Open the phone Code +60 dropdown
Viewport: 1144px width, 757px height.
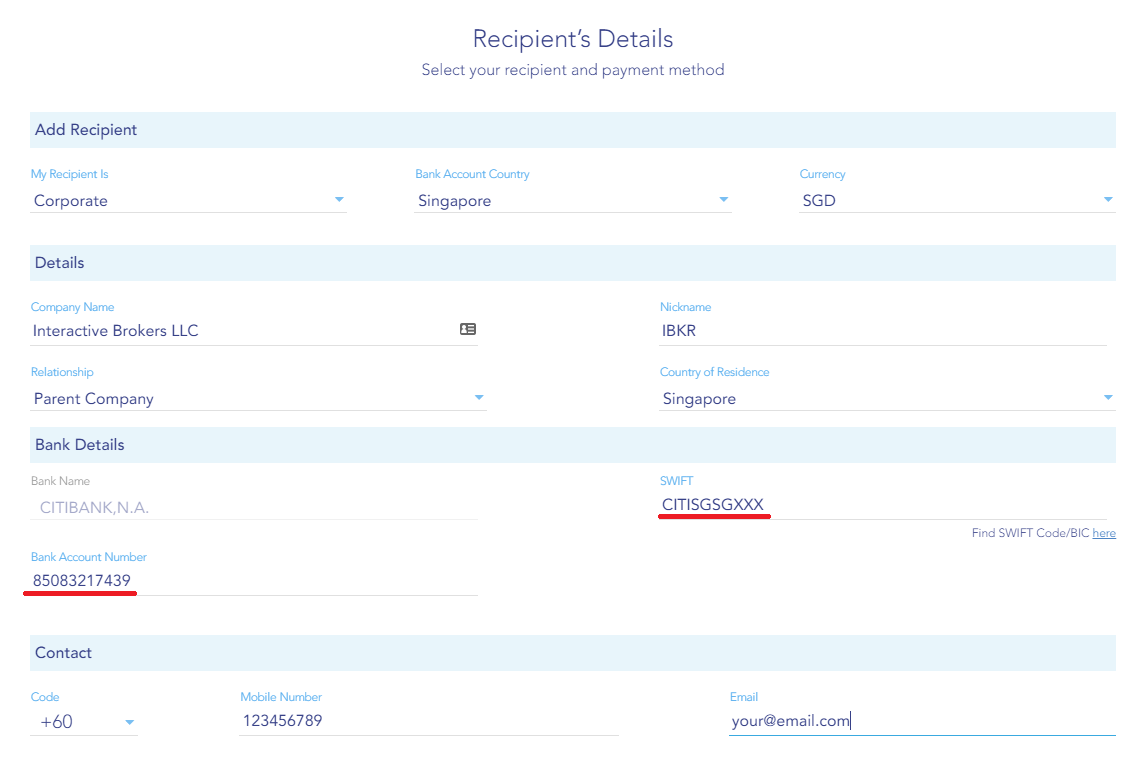pyautogui.click(x=84, y=722)
